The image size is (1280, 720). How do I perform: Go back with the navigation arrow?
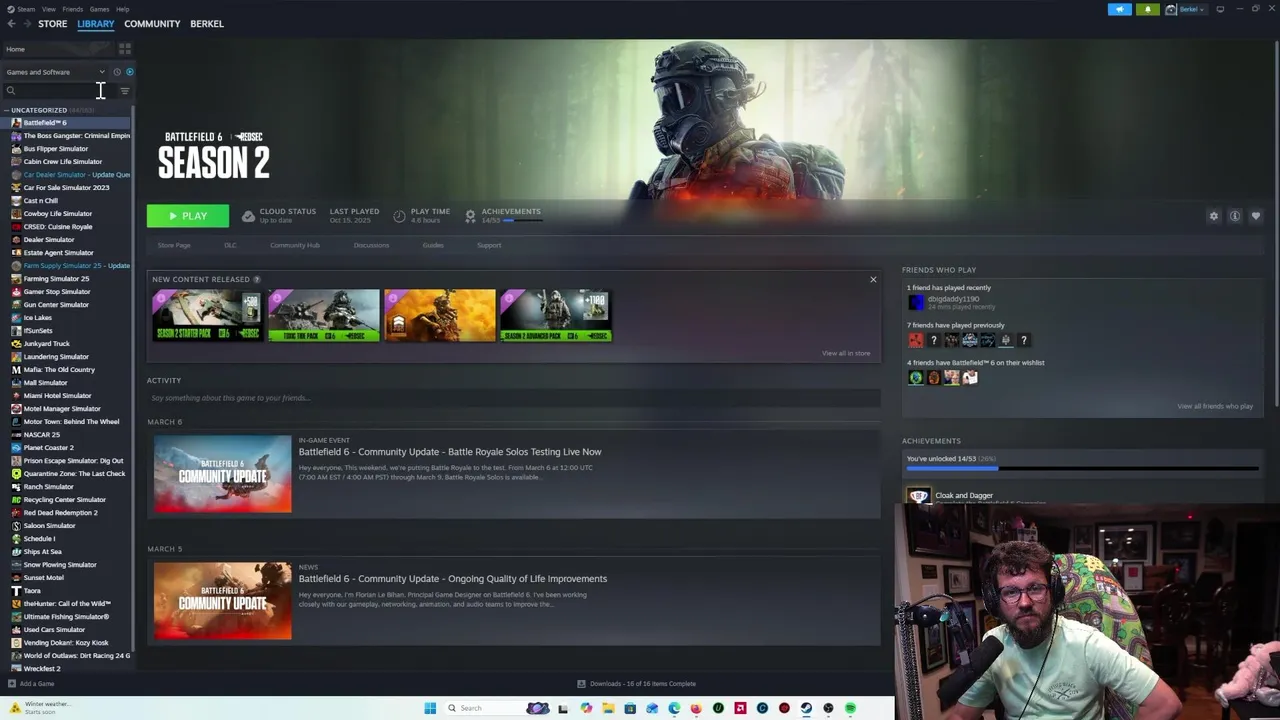(x=11, y=24)
